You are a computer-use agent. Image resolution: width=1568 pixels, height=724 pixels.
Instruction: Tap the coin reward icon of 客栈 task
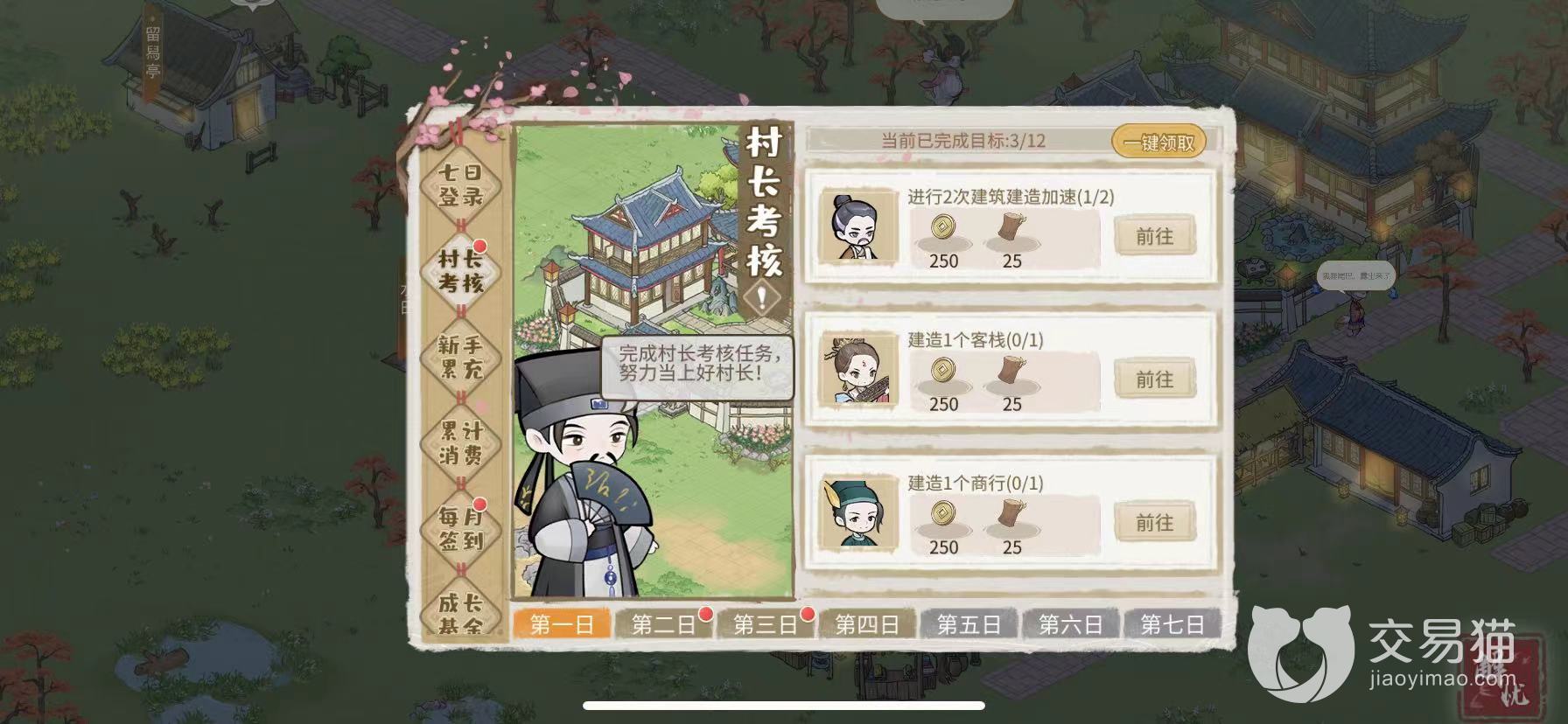[x=943, y=371]
